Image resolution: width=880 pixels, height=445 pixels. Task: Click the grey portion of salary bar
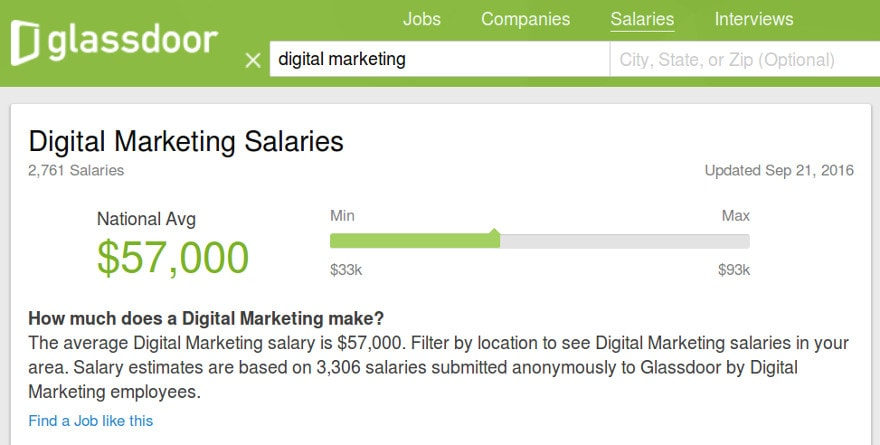click(625, 241)
